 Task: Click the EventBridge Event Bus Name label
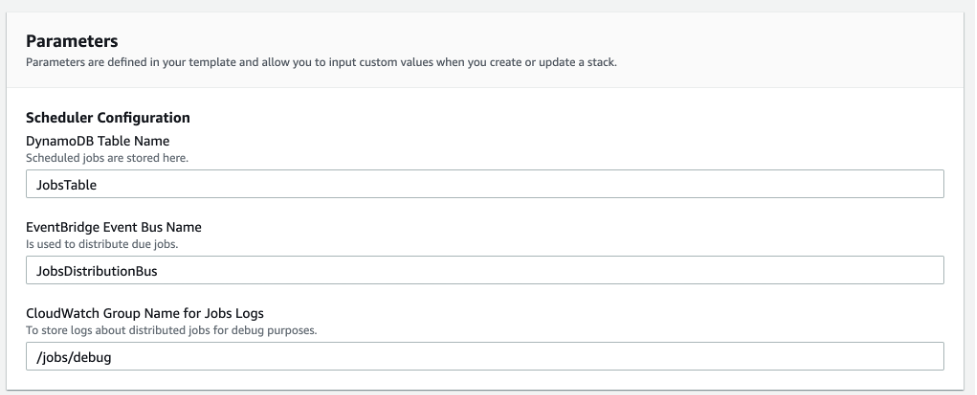click(113, 227)
